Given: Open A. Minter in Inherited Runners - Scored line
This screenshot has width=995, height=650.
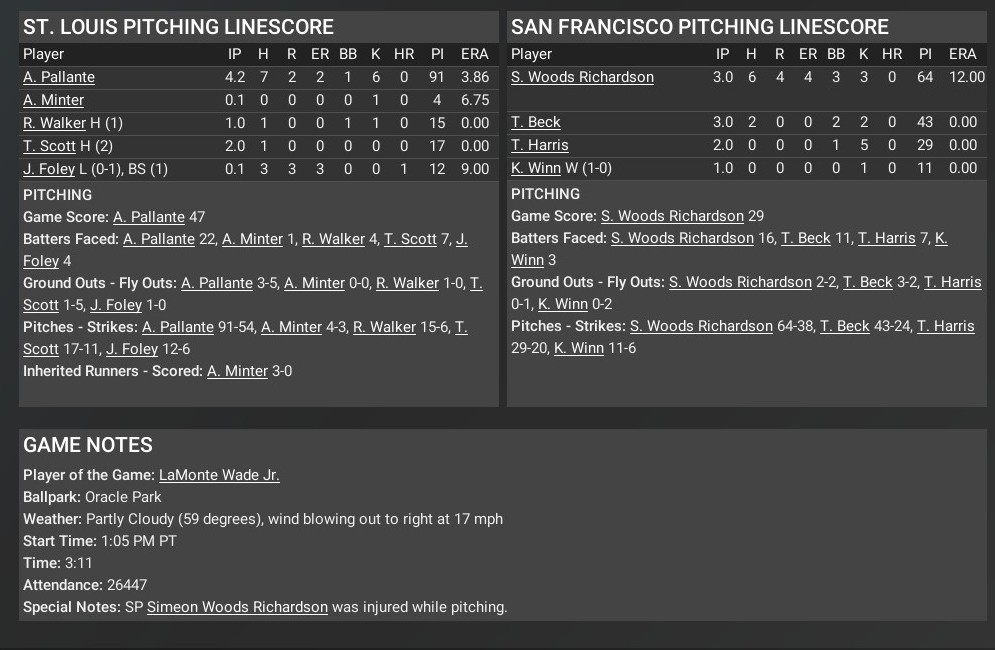Looking at the screenshot, I should (x=237, y=371).
